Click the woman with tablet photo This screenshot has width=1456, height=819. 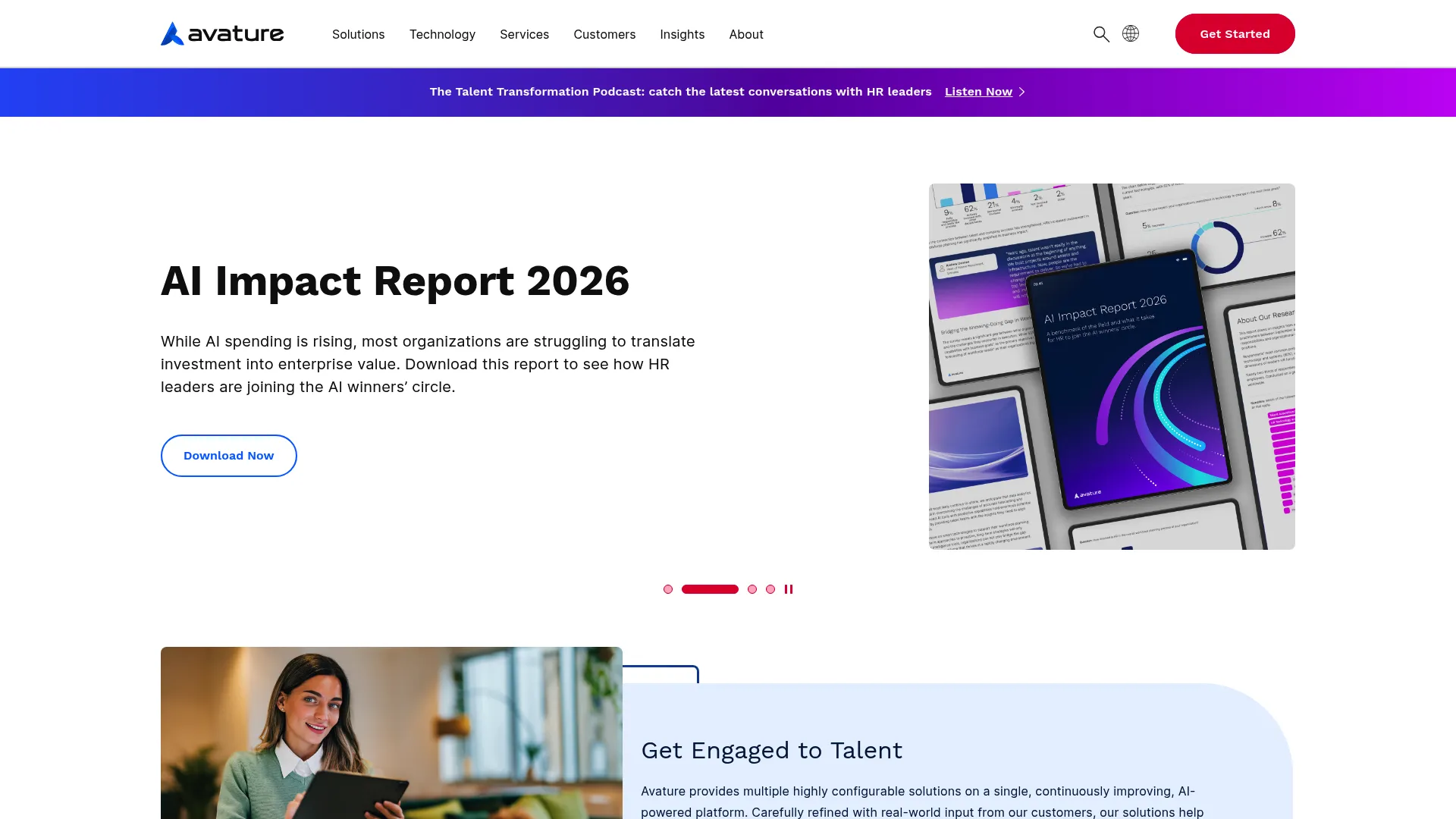[x=391, y=733]
